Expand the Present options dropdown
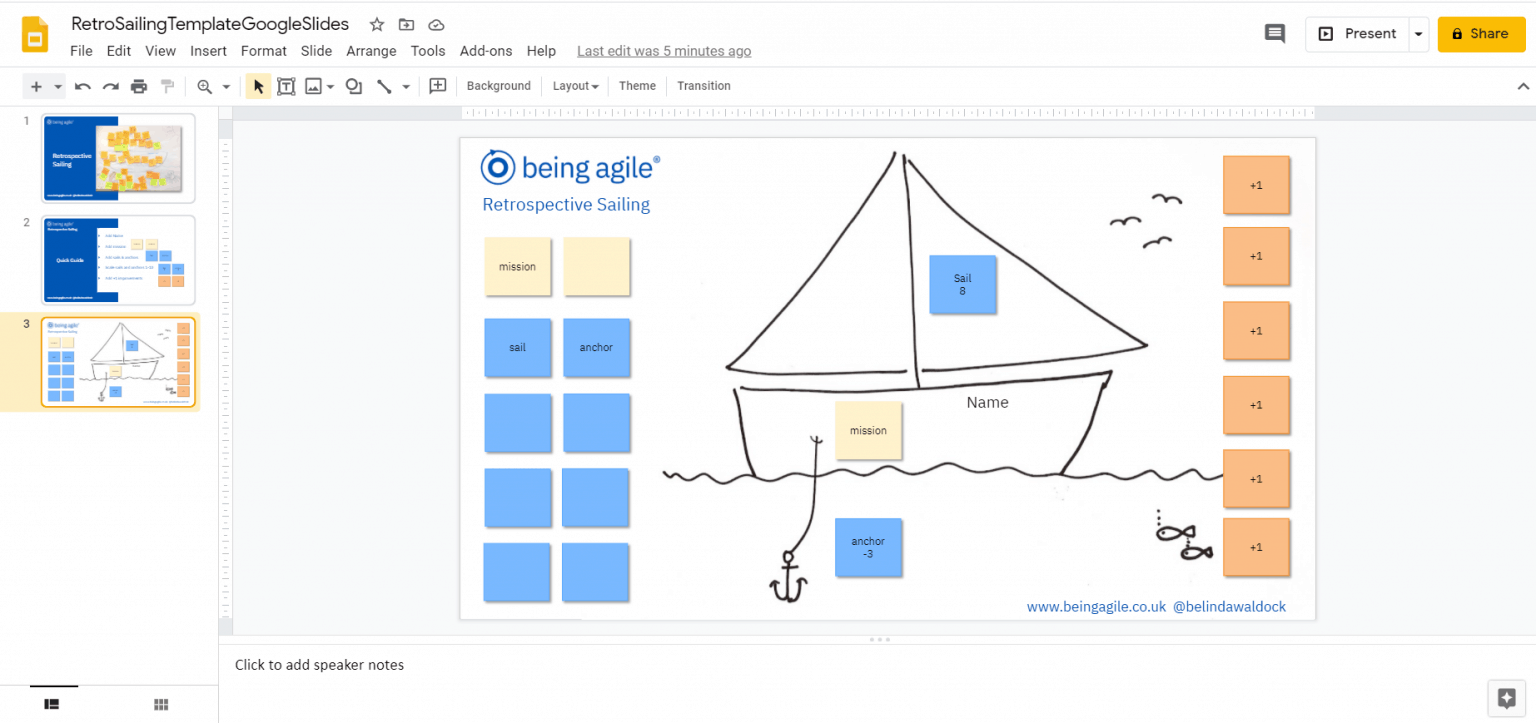 (x=1418, y=33)
